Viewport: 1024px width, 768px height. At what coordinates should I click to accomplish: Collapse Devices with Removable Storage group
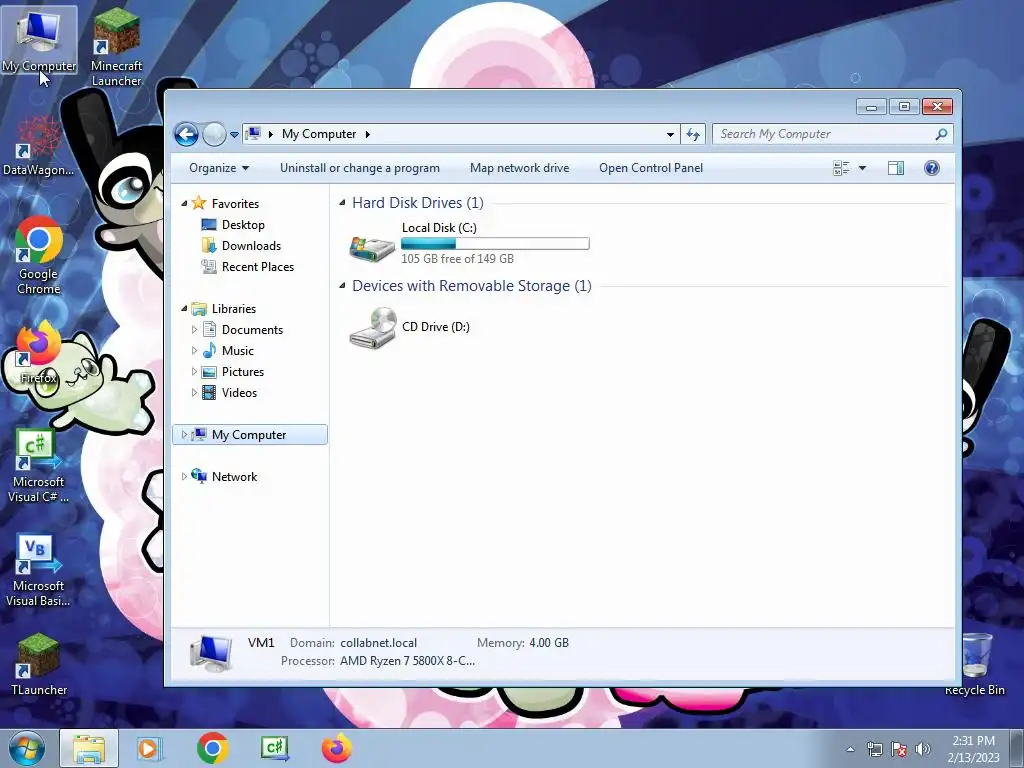tap(342, 285)
